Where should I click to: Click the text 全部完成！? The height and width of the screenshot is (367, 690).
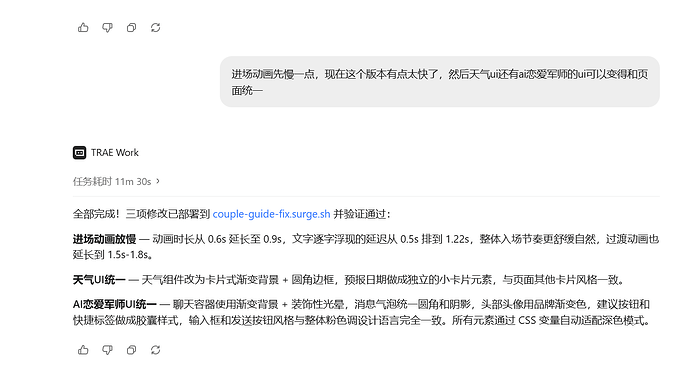coord(96,214)
